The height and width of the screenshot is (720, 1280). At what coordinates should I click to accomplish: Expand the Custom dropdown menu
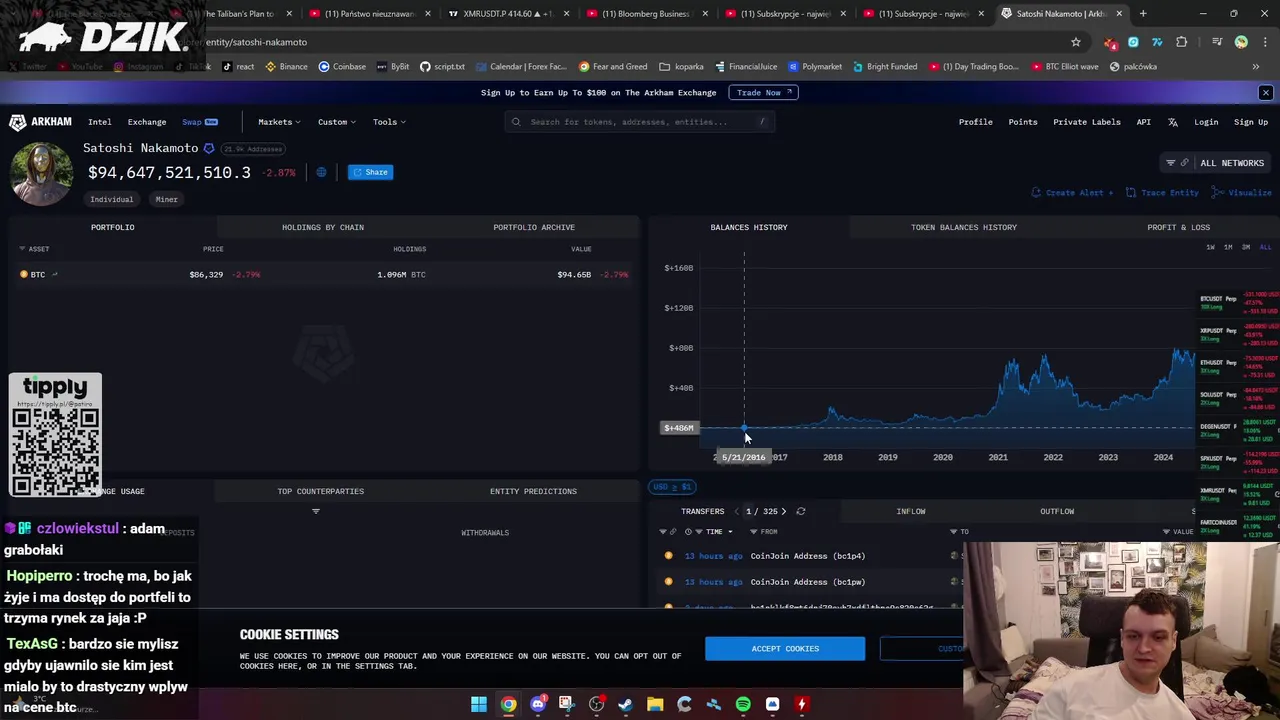[x=336, y=122]
